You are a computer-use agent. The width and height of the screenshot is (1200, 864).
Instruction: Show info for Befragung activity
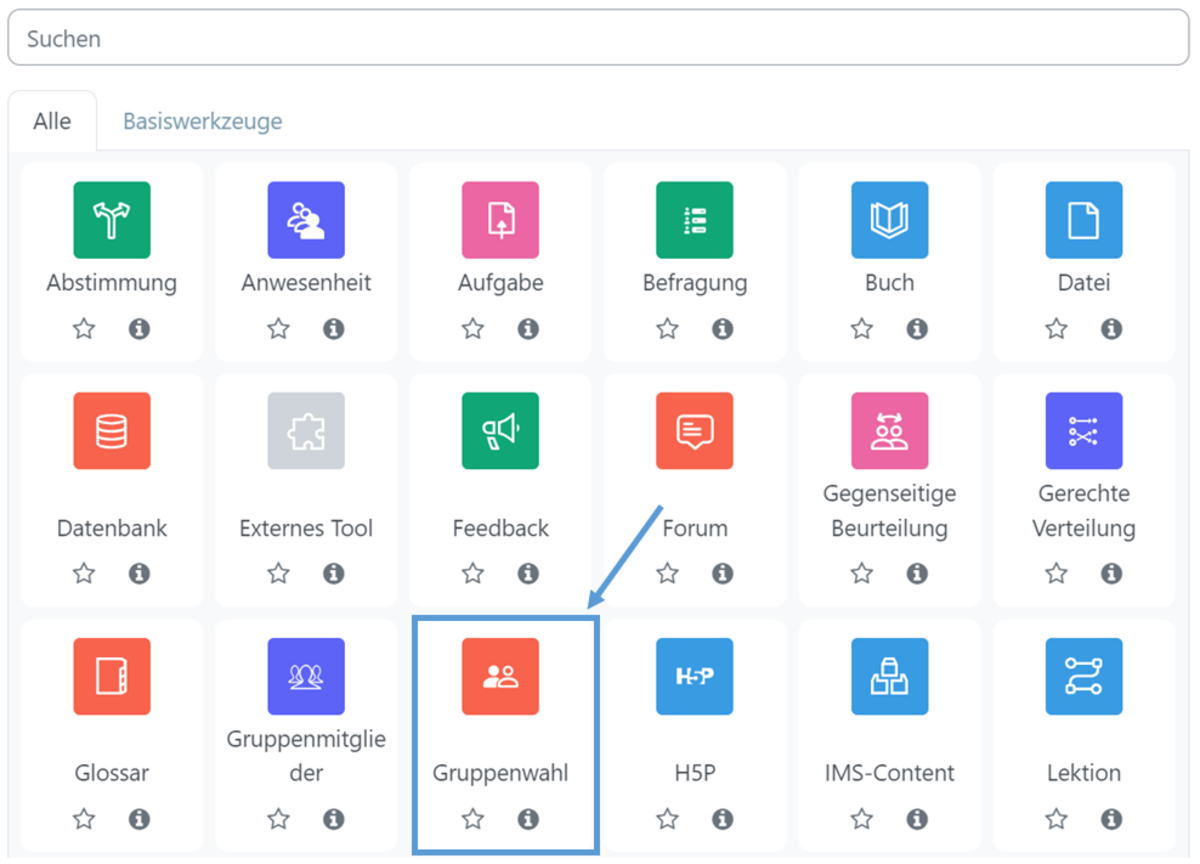pos(722,328)
